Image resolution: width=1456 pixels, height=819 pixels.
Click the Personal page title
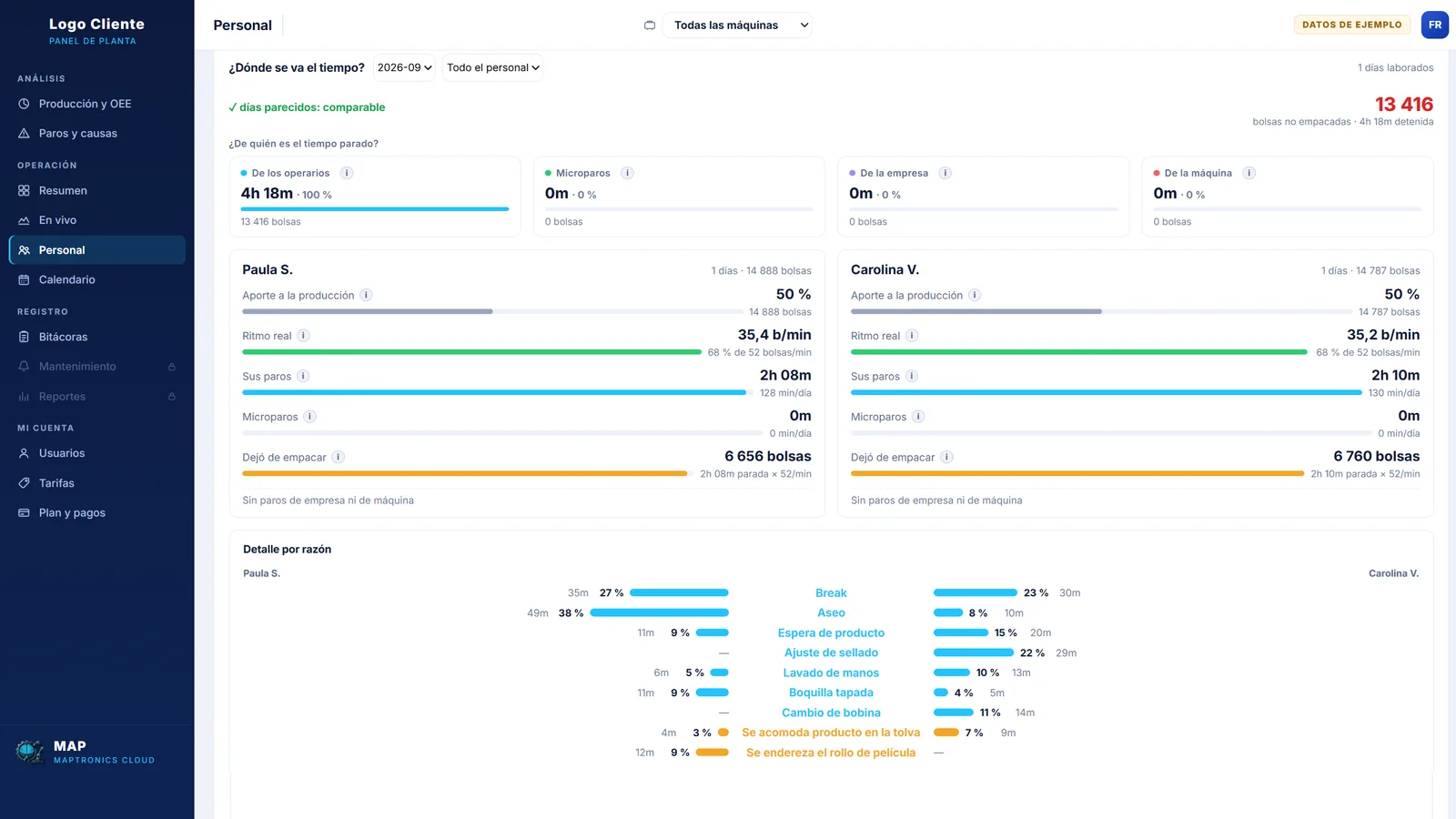242,25
